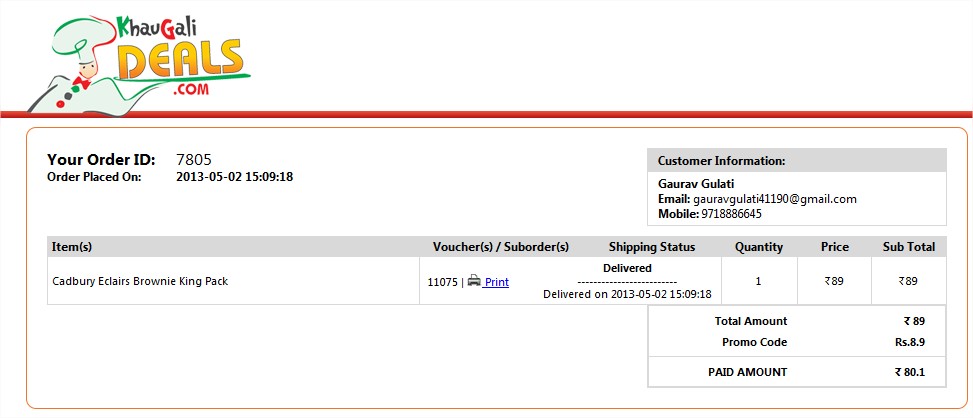The image size is (973, 418).
Task: Click the Shipping Status column header
Action: 652,247
